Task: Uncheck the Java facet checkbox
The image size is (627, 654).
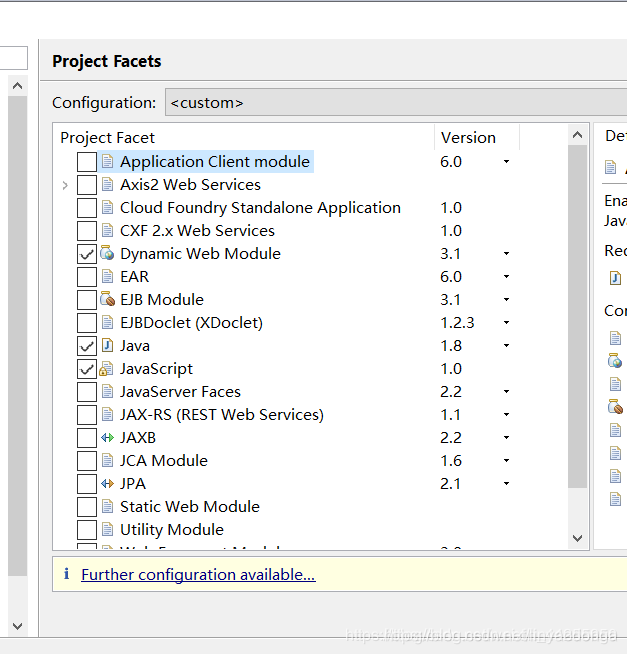Action: coord(87,346)
